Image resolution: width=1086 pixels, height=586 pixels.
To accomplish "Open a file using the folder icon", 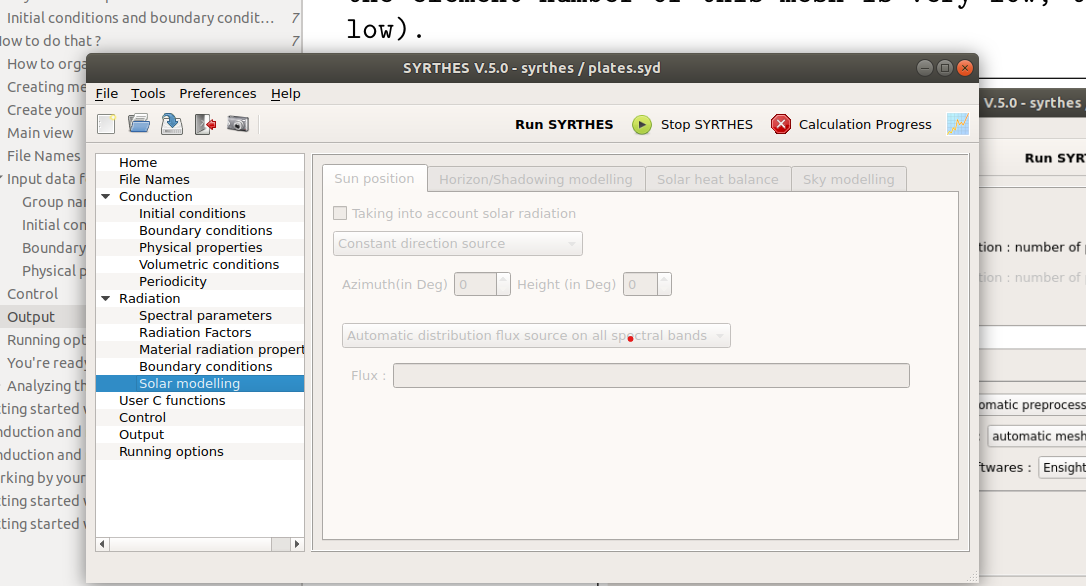I will (x=139, y=124).
